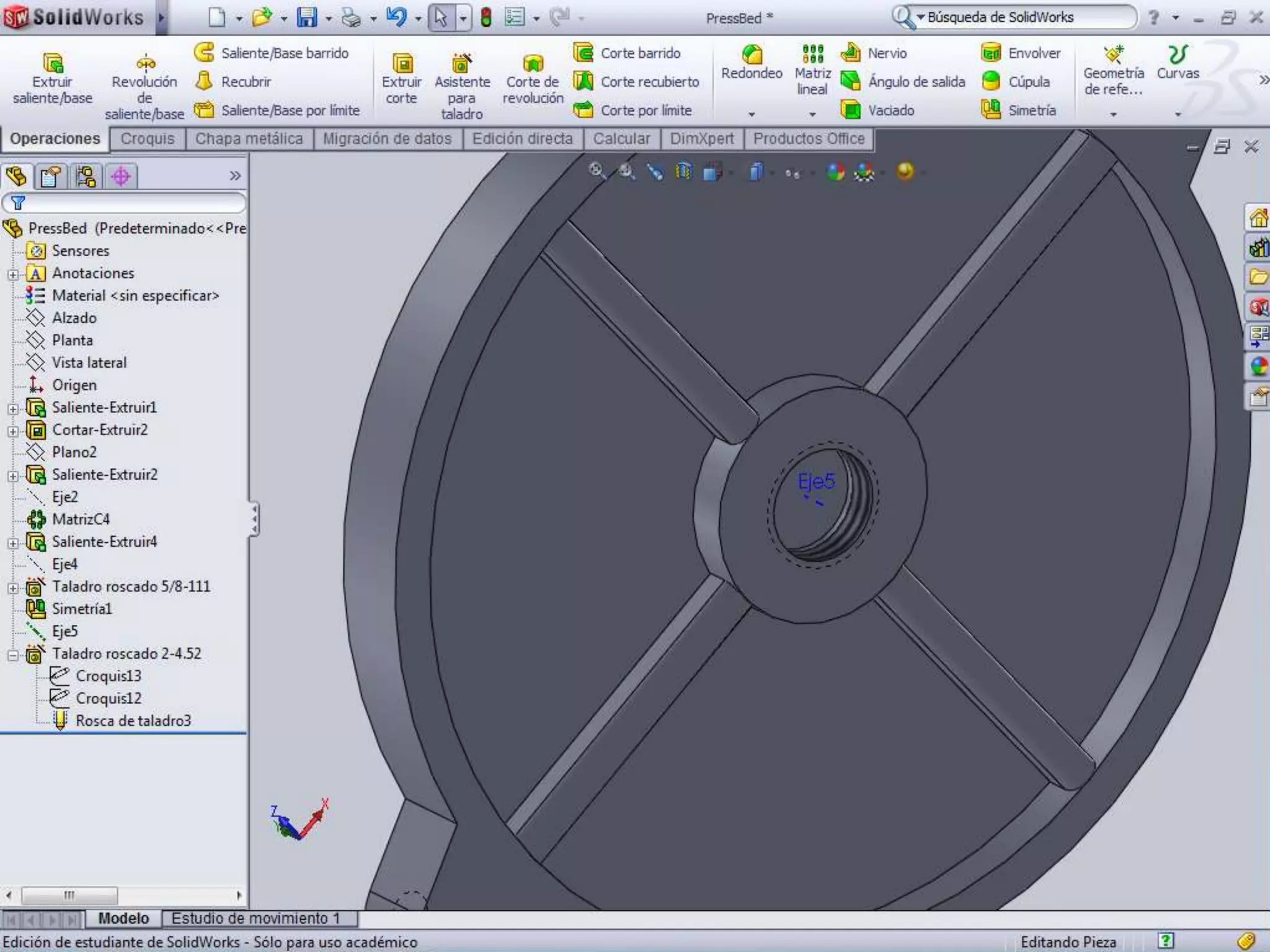Switch to Estudio de movimiento 1
1270x952 pixels.
(x=255, y=918)
